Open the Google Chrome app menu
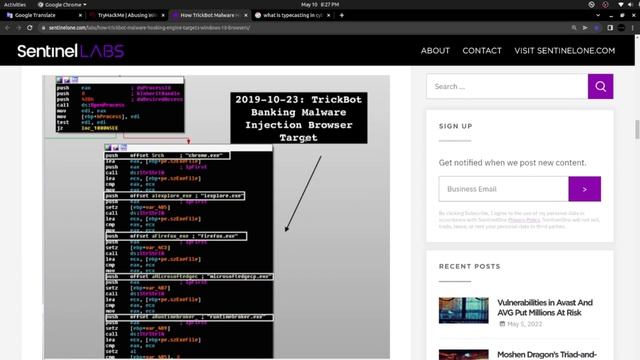The height and width of the screenshot is (360, 640). [62, 4]
